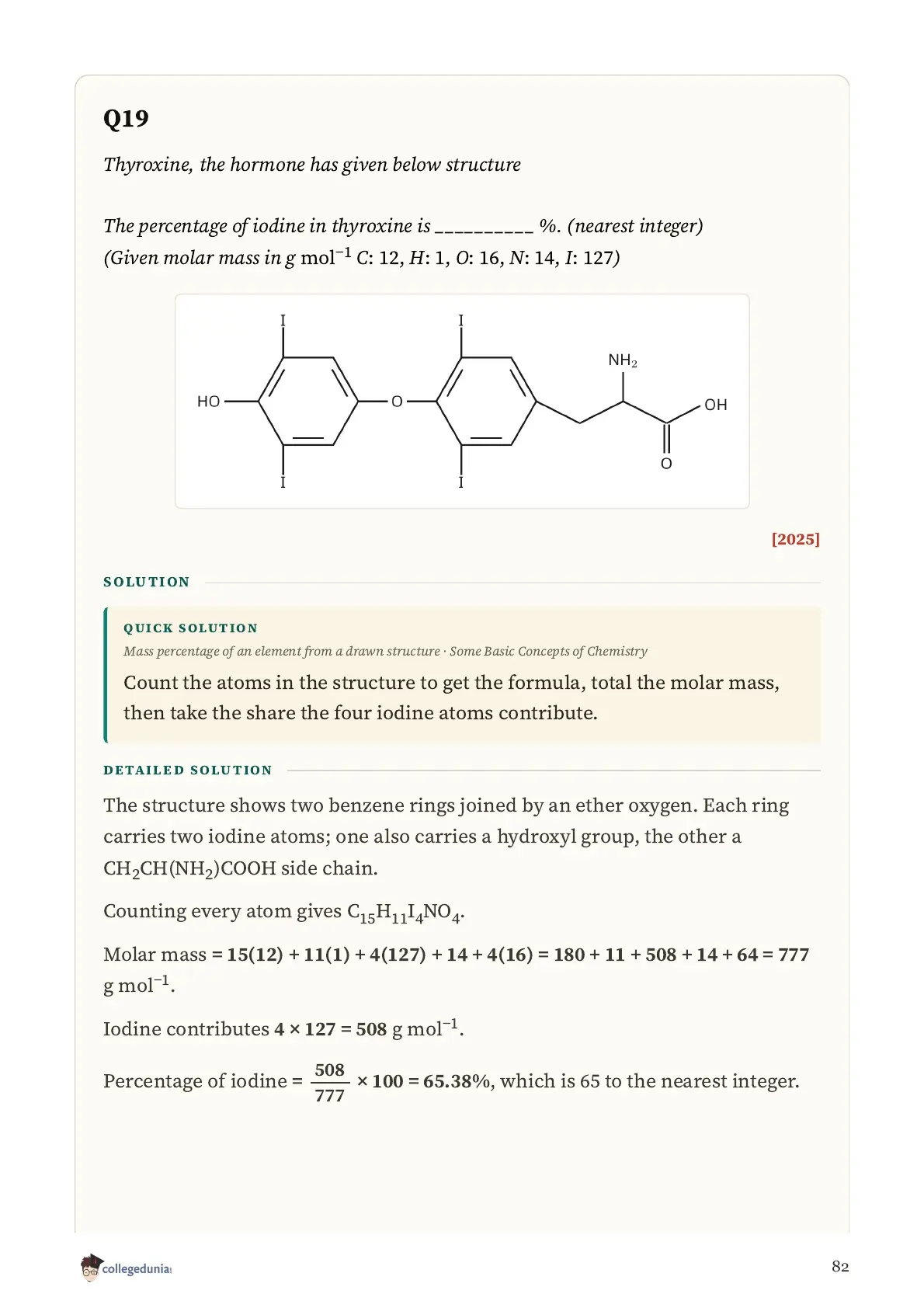924x1308 pixels.
Task: Click the carbonyl O at bottom right
Action: (666, 464)
